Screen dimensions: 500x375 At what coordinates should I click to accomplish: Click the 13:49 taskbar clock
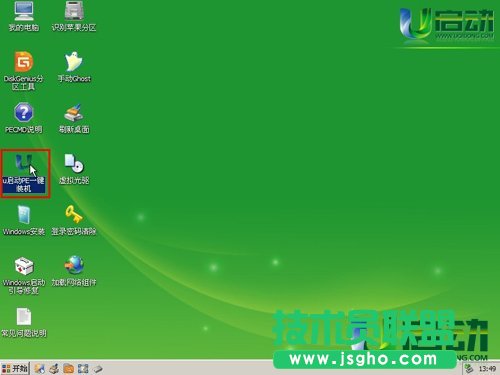click(x=487, y=369)
